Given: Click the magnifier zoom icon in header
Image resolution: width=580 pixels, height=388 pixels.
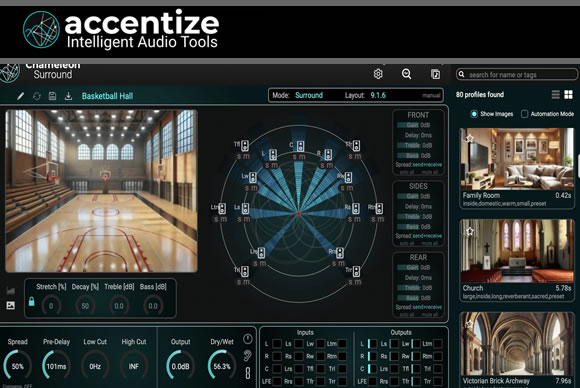Looking at the screenshot, I should (x=406, y=74).
